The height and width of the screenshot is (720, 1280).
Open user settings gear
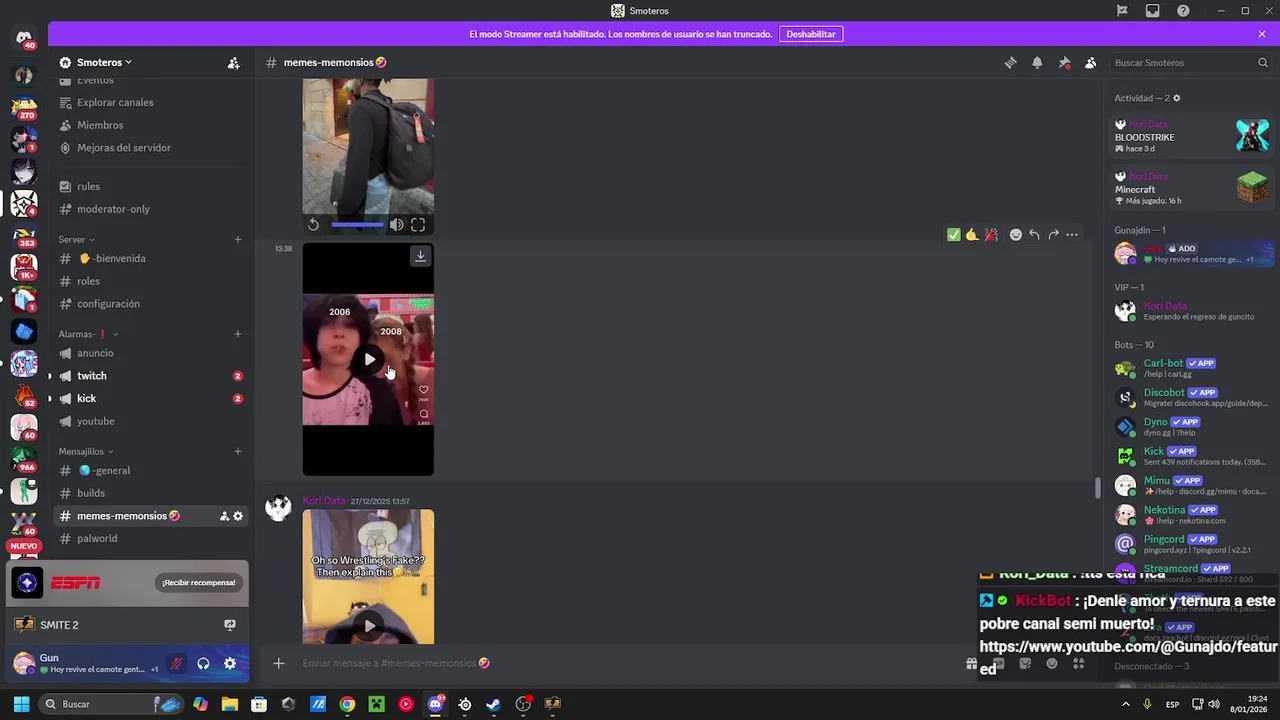click(230, 663)
